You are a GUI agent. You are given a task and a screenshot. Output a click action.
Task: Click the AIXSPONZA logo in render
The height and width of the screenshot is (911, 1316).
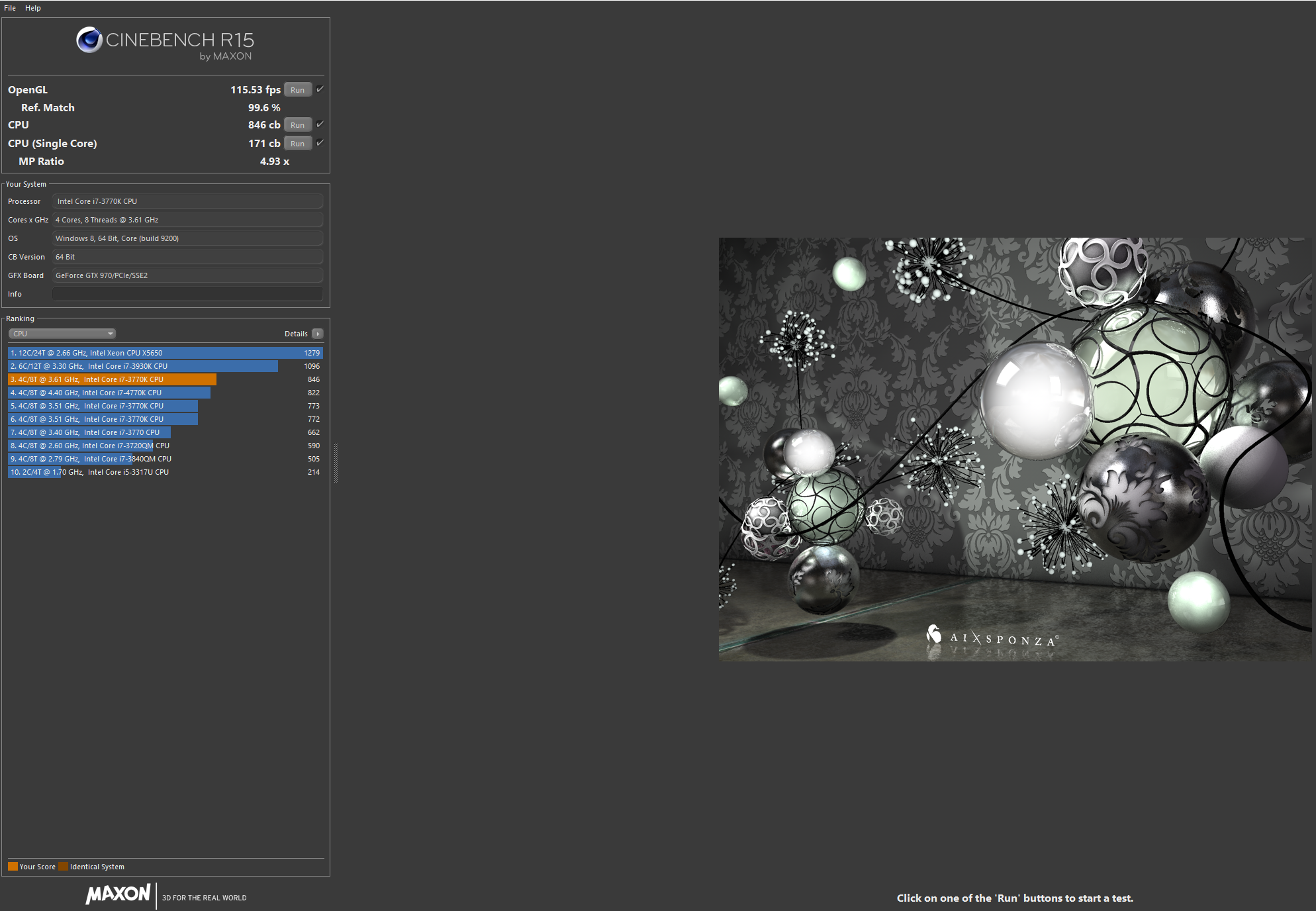(x=992, y=638)
